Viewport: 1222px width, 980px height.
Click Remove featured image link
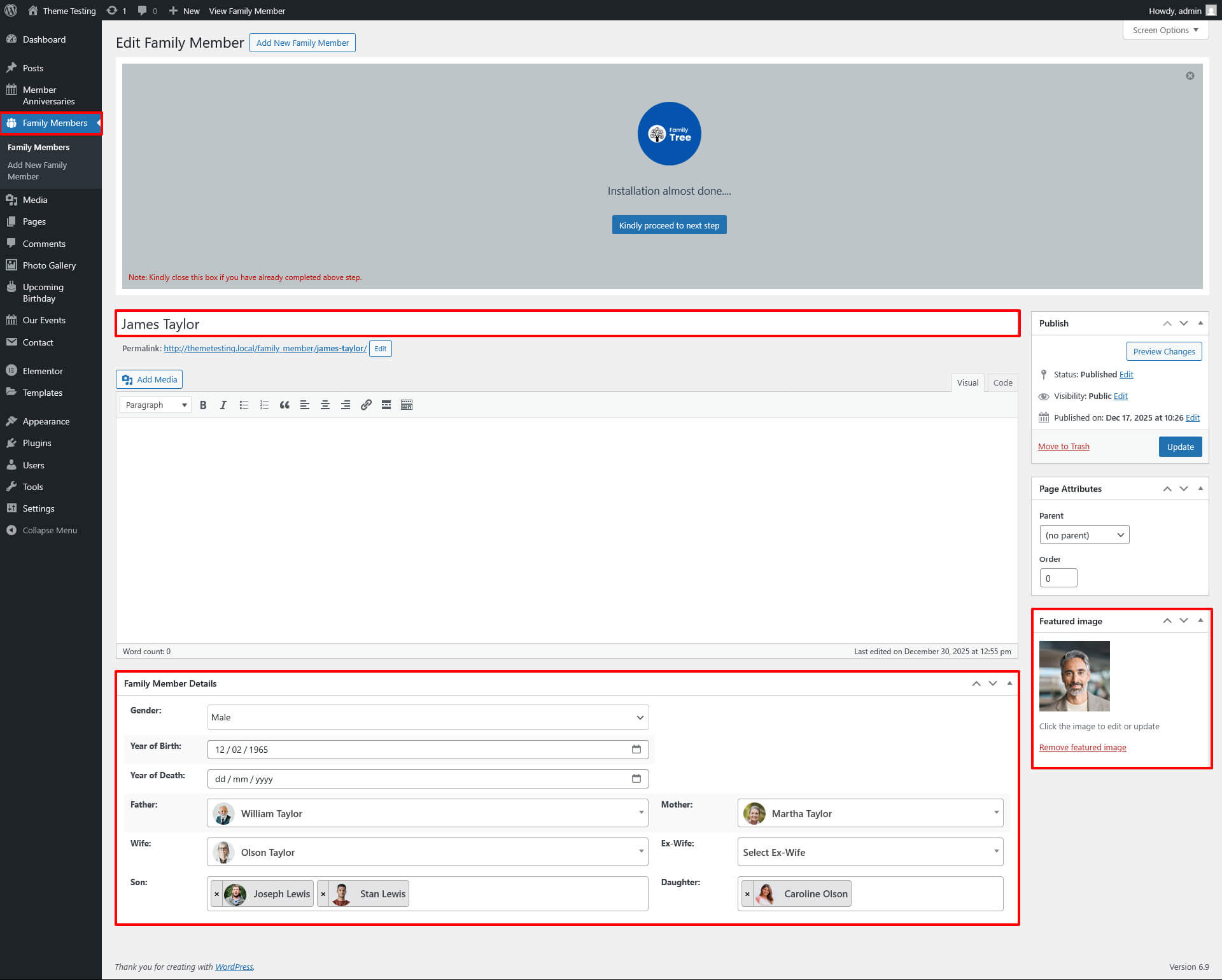click(1082, 747)
